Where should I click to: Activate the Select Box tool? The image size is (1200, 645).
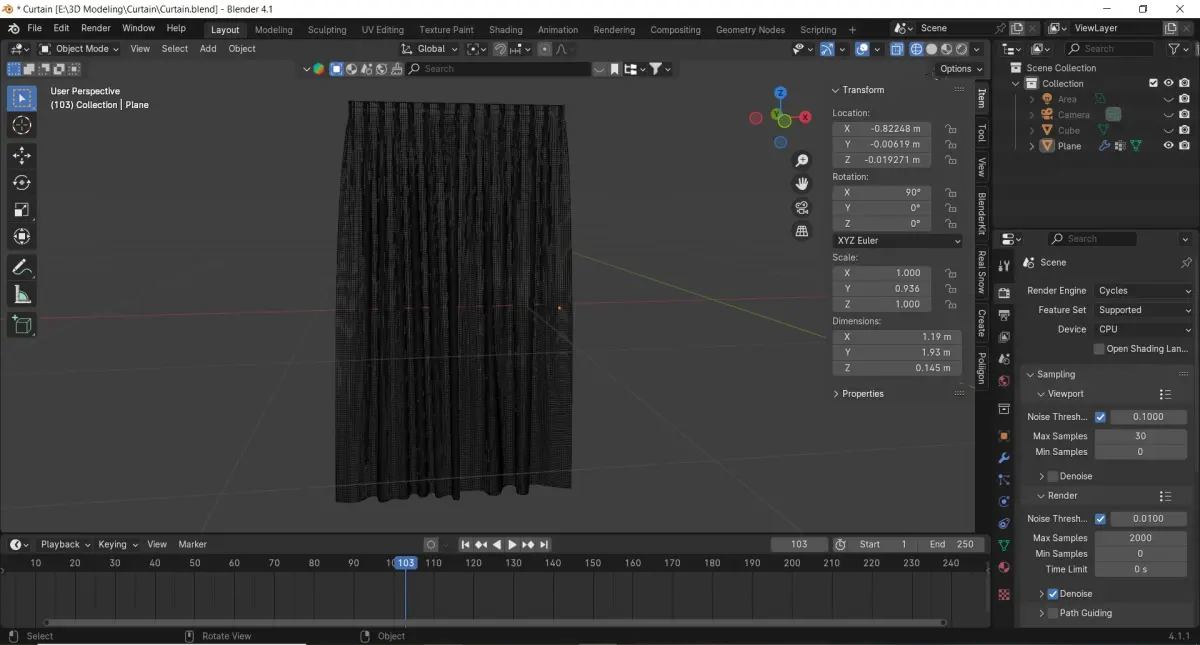(21, 98)
